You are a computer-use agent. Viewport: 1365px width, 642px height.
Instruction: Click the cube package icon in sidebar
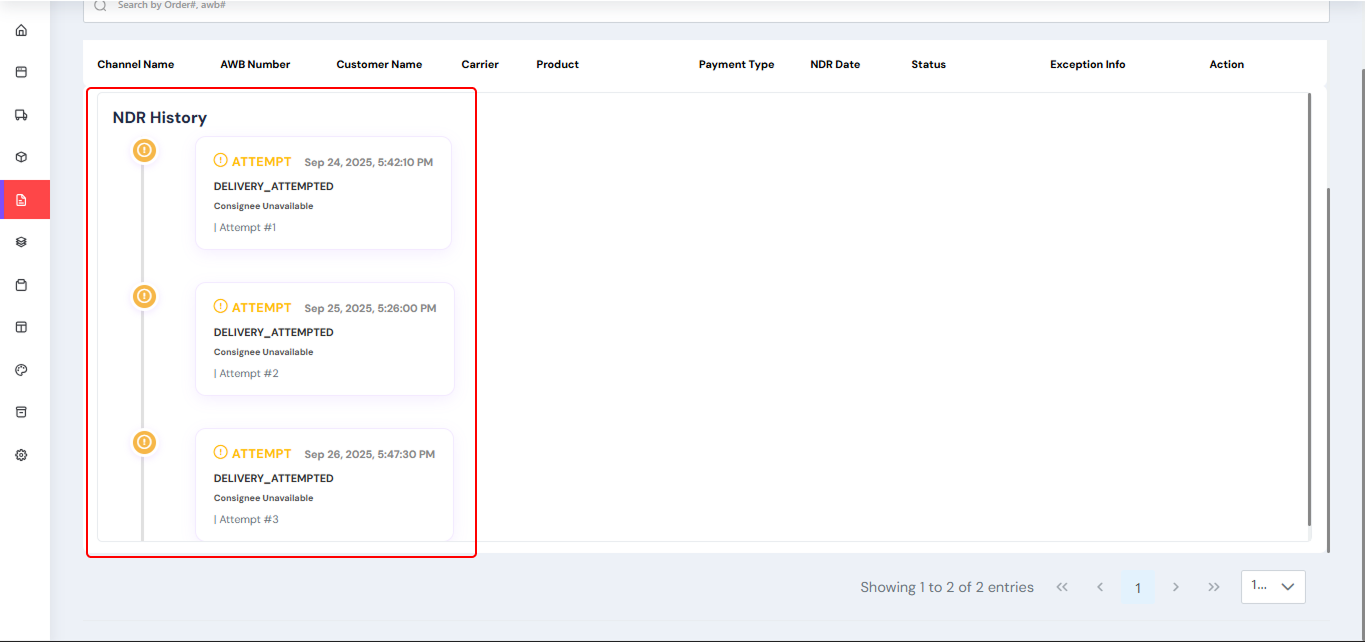tap(21, 157)
